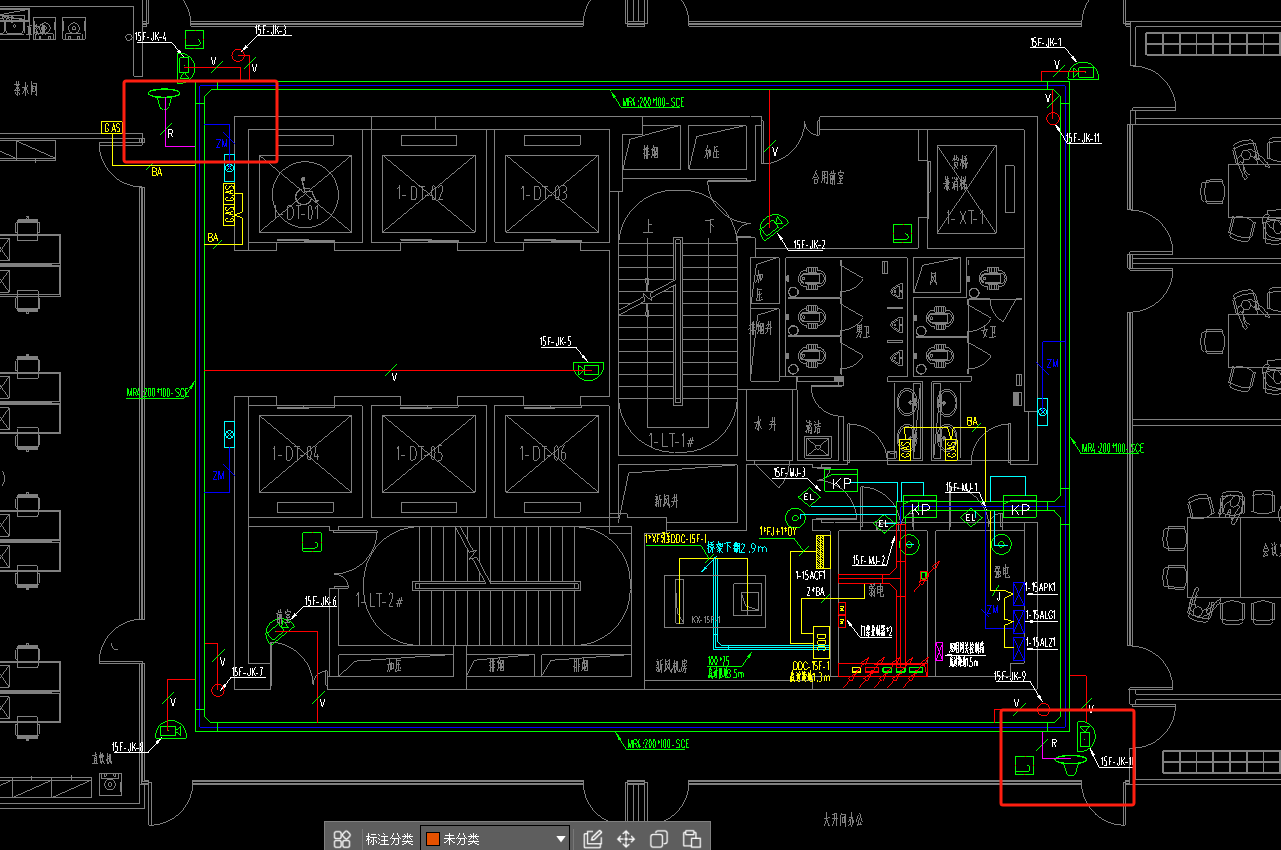The image size is (1281, 850).
Task: Click the 15F-JK-11 label text
Action: coord(1082,138)
